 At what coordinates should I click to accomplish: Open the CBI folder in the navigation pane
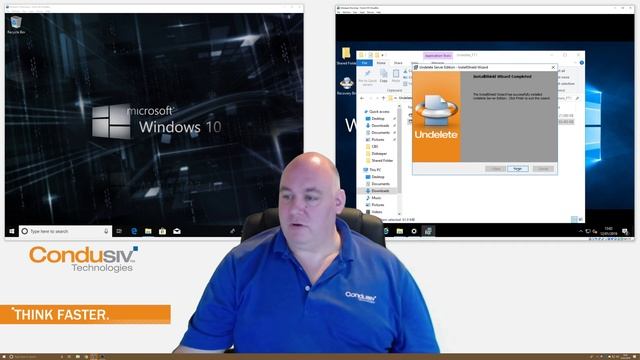click(x=372, y=147)
